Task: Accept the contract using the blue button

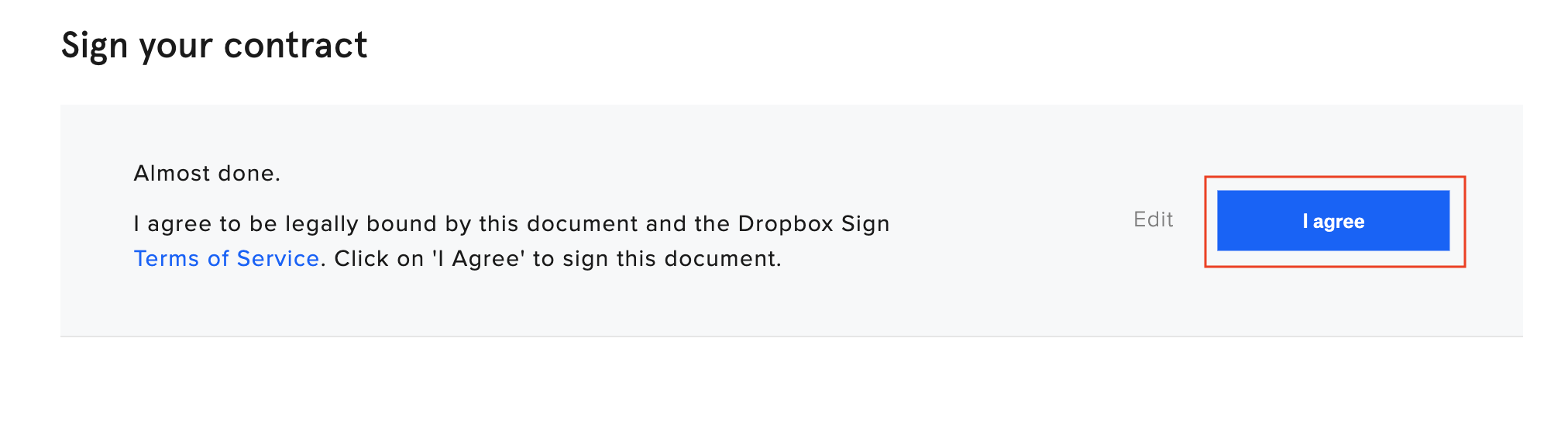Action: (x=1332, y=221)
